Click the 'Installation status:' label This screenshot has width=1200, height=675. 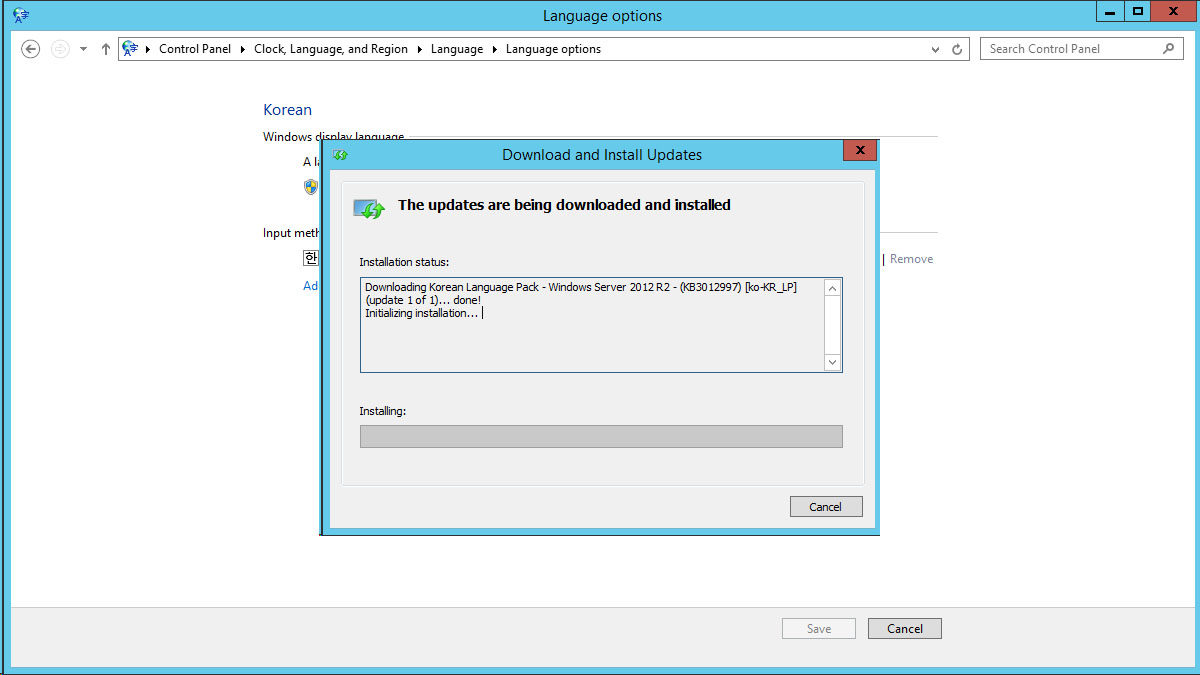pyautogui.click(x=404, y=262)
